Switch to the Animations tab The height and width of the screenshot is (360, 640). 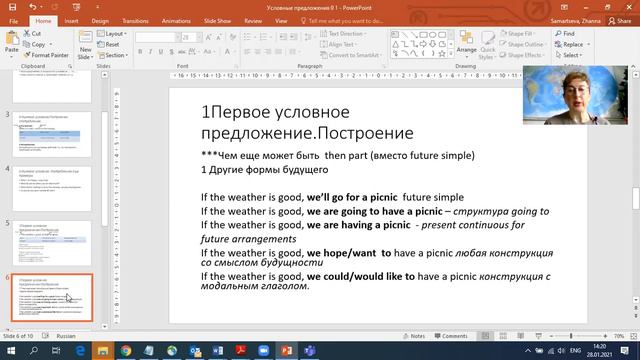click(176, 21)
